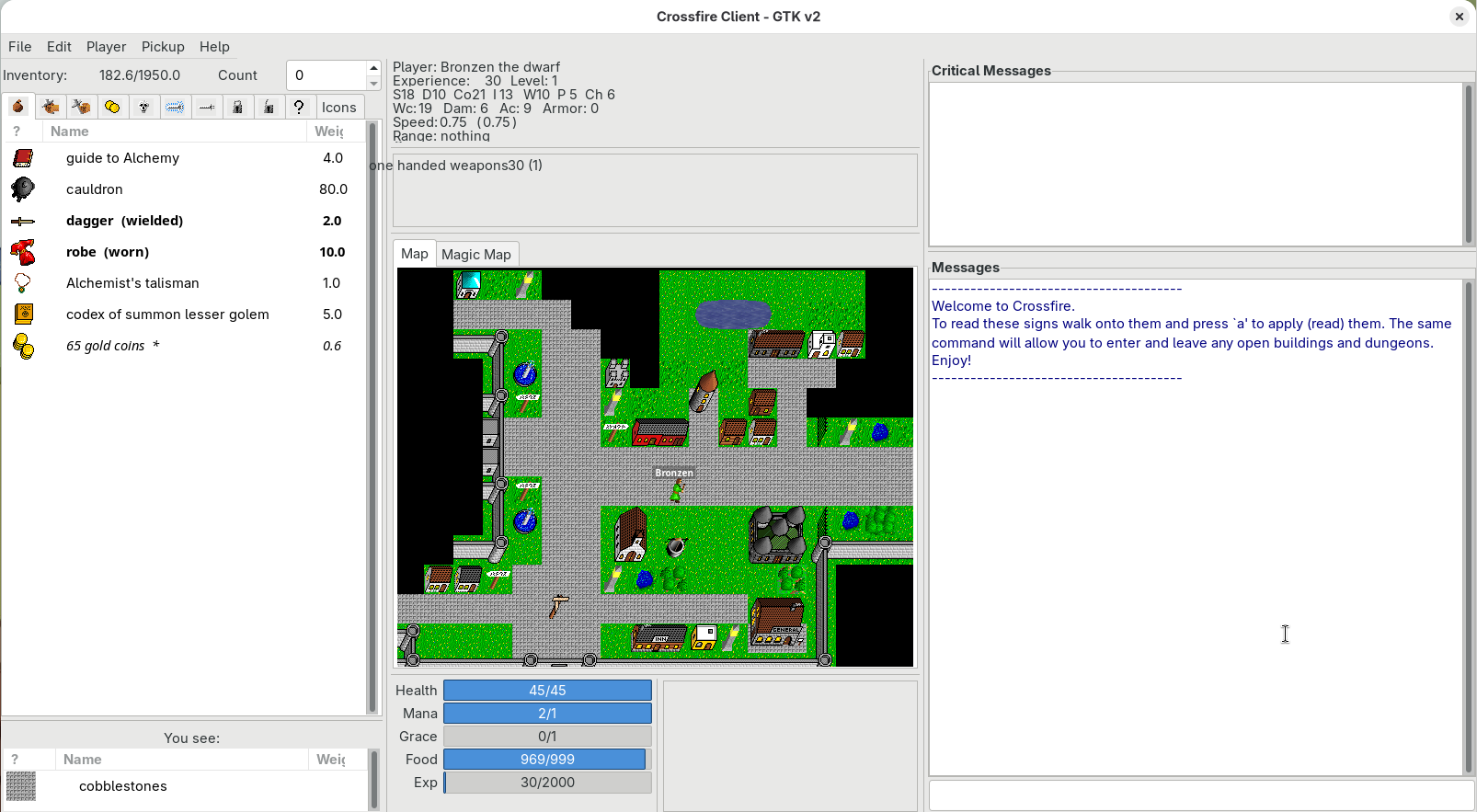Focus the command entry field below Messages
The image size is (1477, 812).
click(x=1201, y=795)
